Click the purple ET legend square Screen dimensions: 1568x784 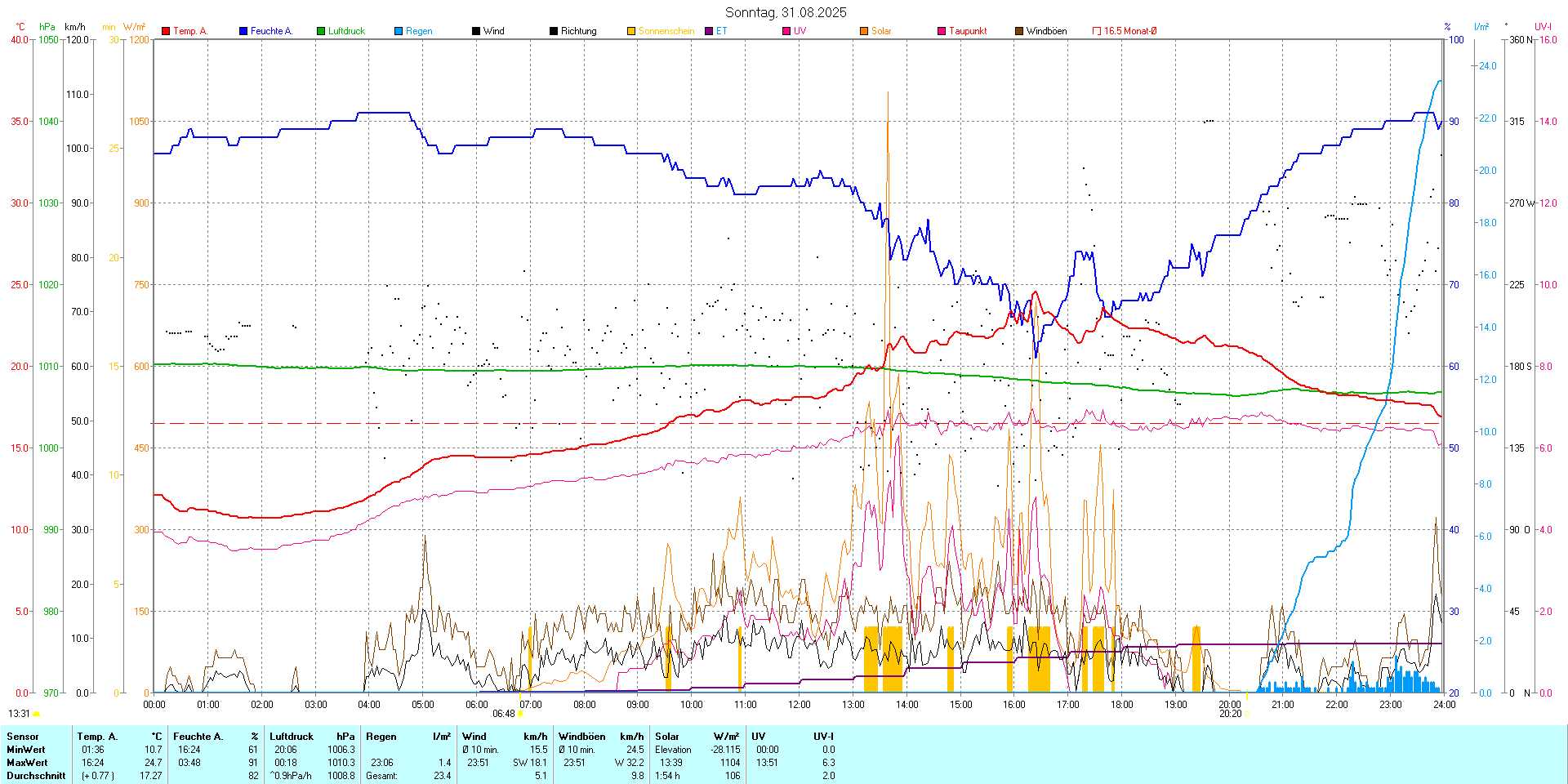(x=709, y=31)
